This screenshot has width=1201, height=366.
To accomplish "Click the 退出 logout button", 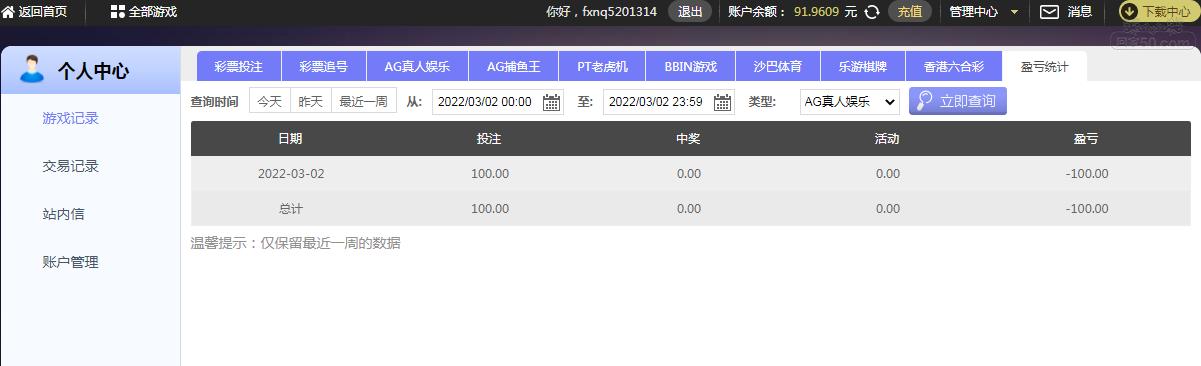I will [x=690, y=12].
